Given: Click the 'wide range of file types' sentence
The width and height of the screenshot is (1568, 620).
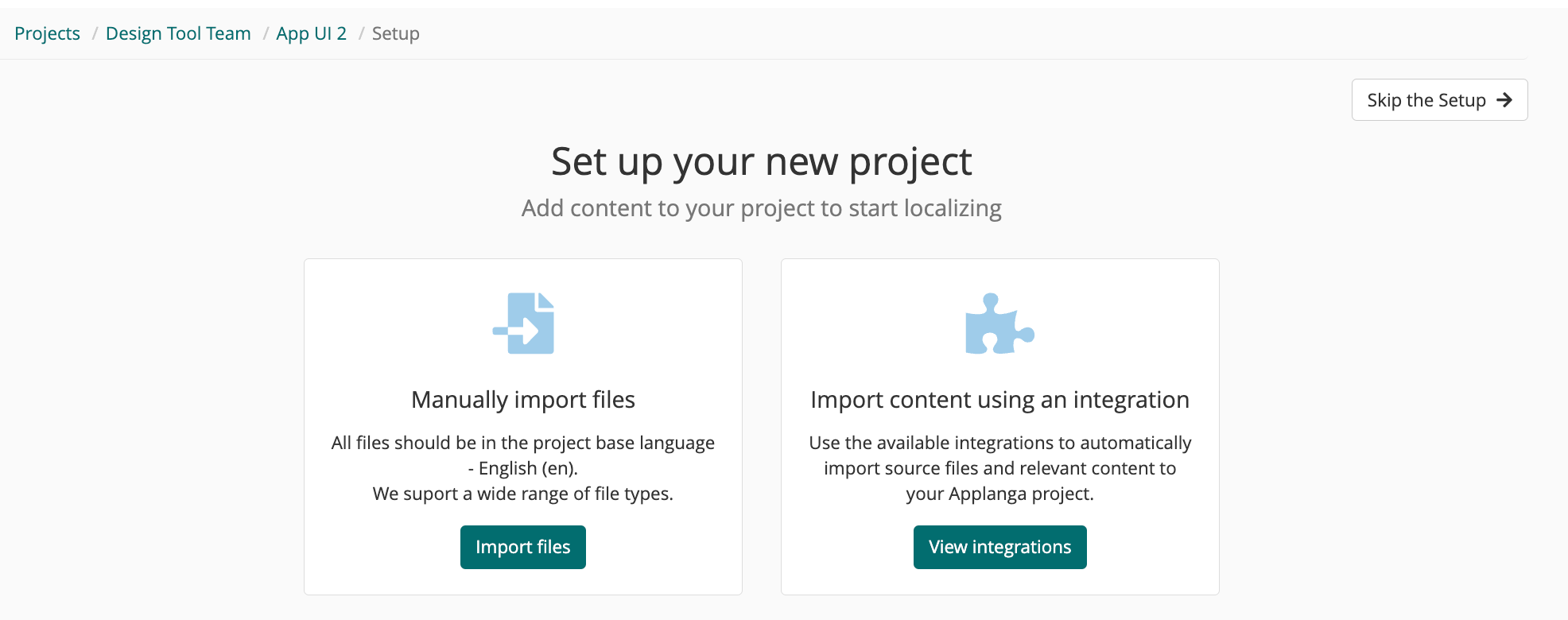Looking at the screenshot, I should pos(523,494).
